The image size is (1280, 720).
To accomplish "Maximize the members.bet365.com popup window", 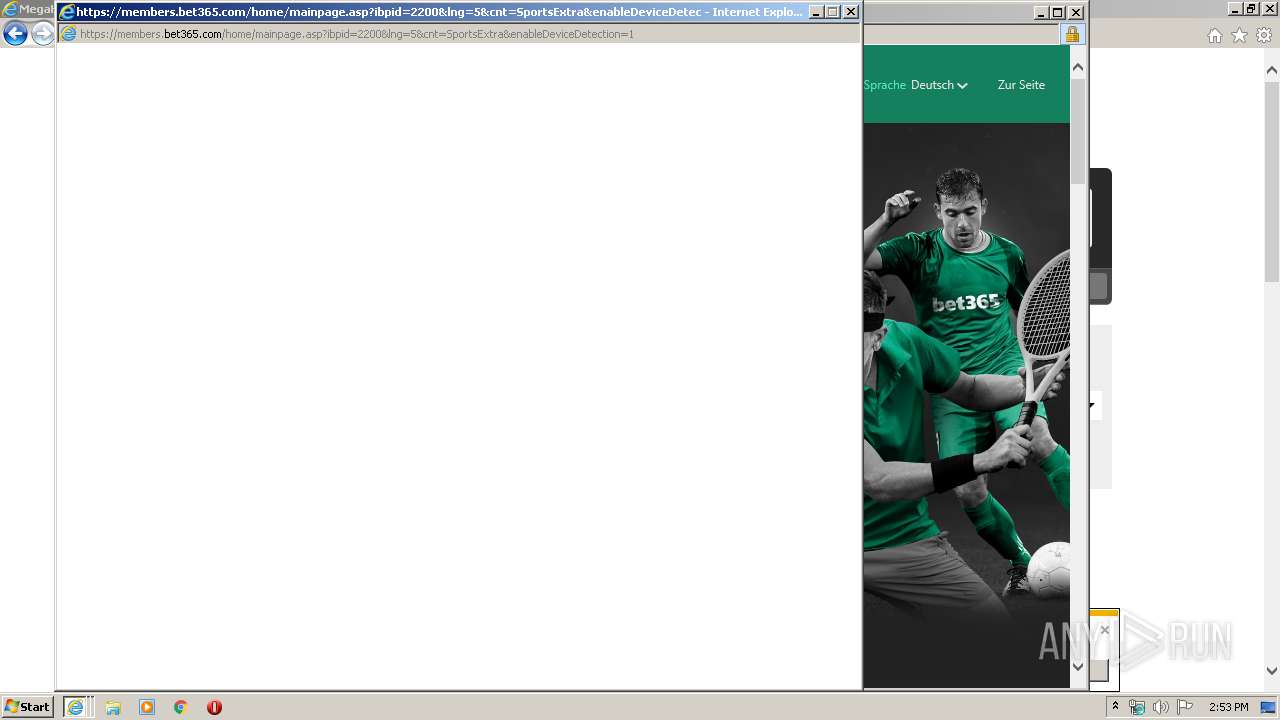I will [x=833, y=12].
